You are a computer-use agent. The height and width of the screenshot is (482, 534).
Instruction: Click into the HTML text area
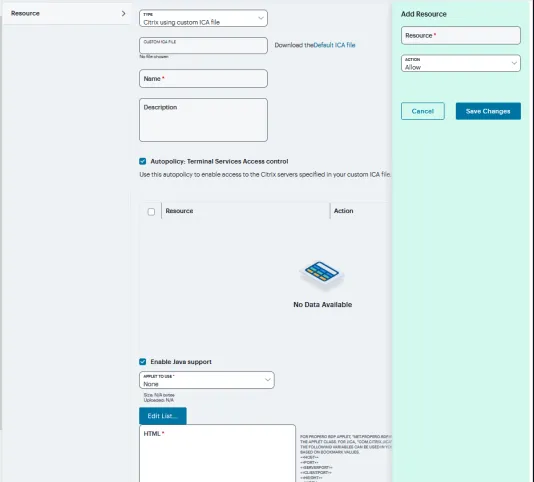(x=217, y=453)
